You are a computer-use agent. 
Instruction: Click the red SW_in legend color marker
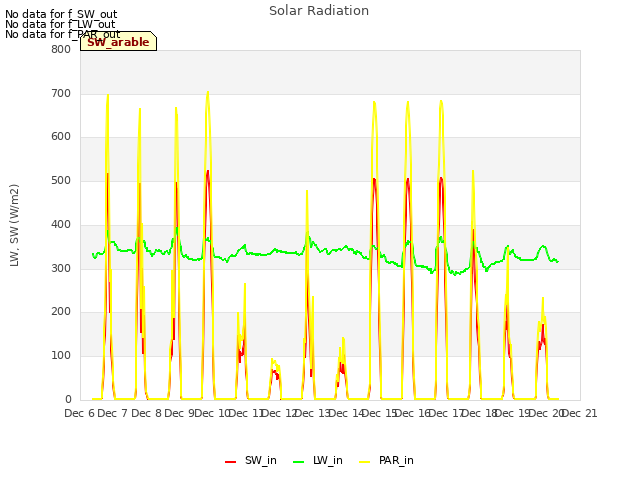(231, 462)
